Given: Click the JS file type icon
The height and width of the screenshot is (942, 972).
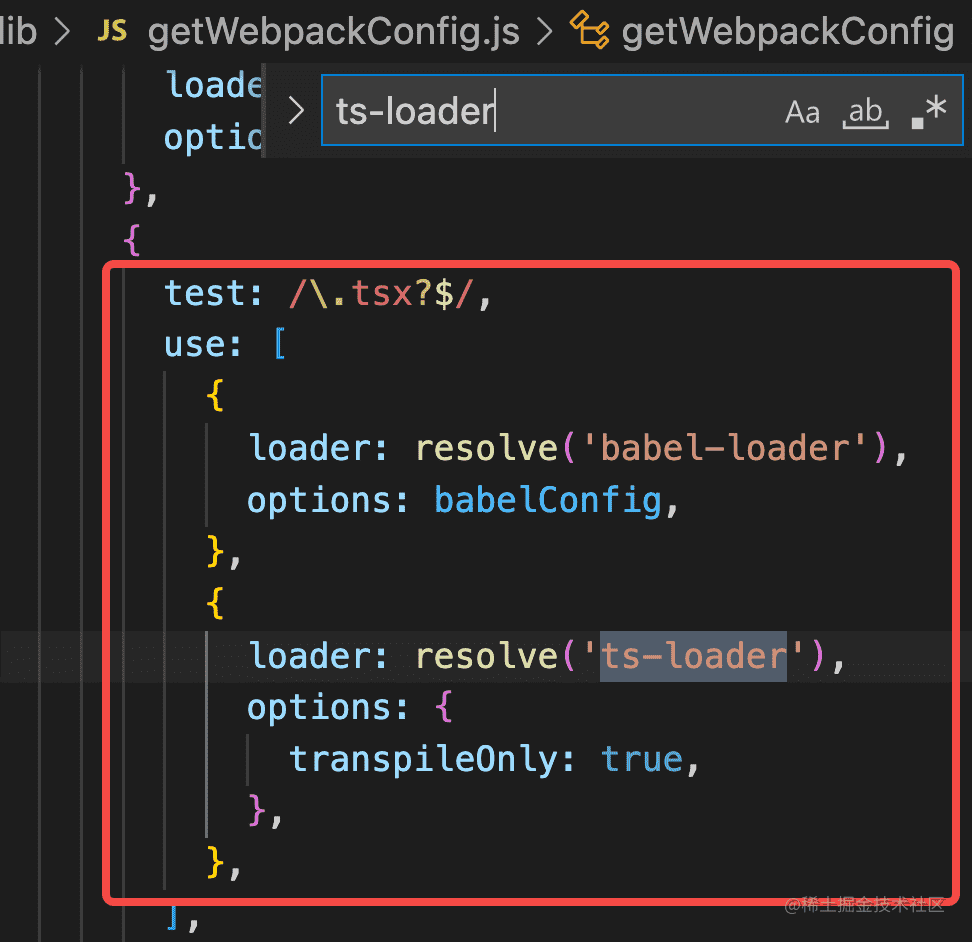Looking at the screenshot, I should 112,30.
